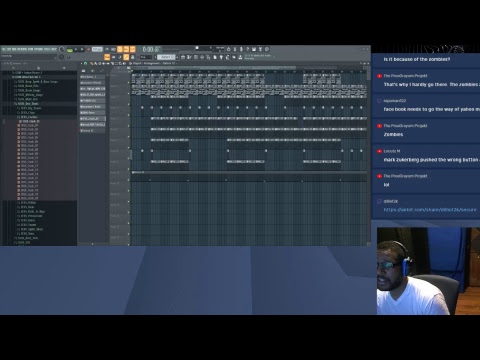Image resolution: width=480 pixels, height=360 pixels.
Task: Select the playlist Slice tool
Action: tap(112, 63)
